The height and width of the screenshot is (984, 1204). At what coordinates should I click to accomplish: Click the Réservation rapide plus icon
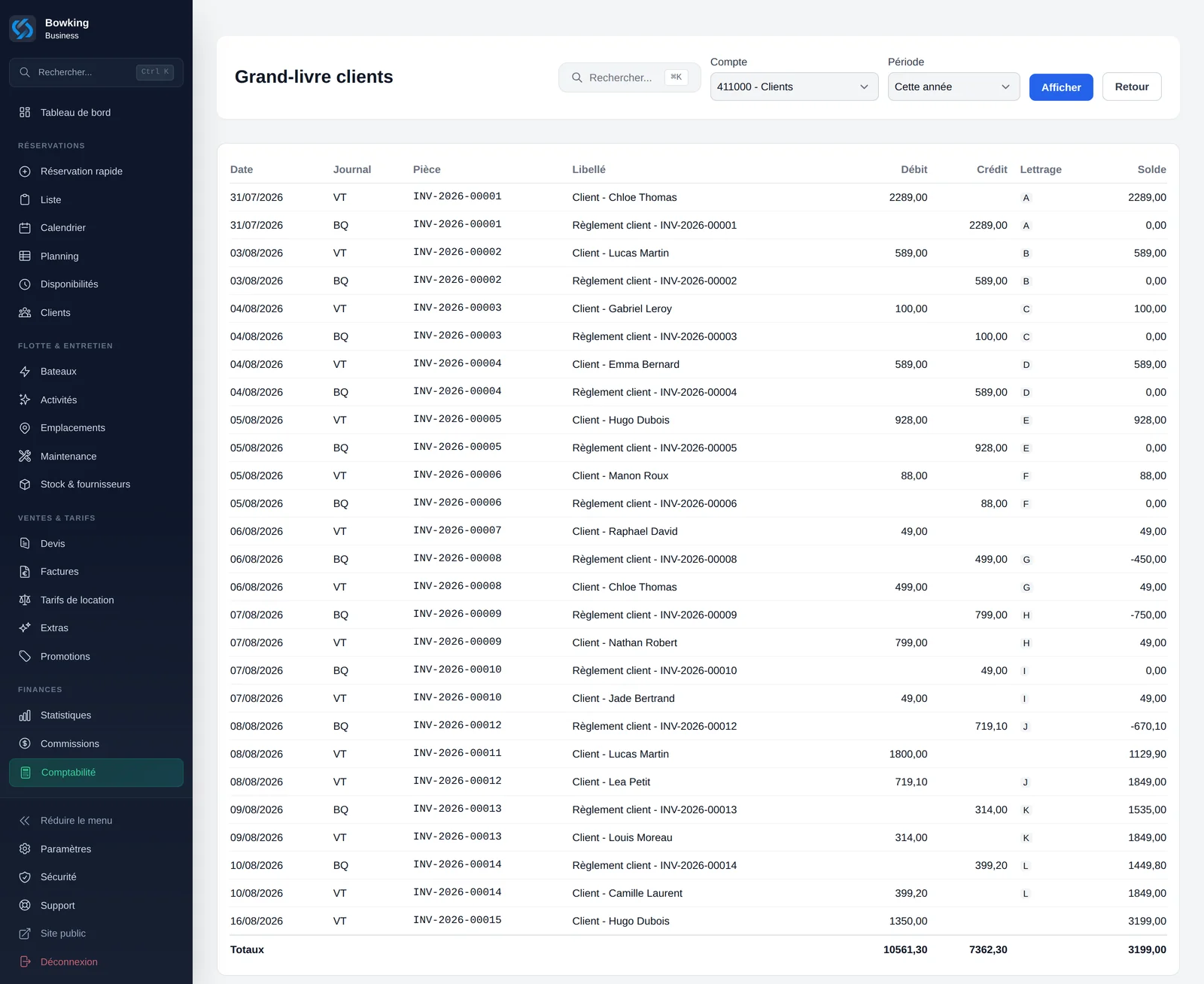point(25,172)
